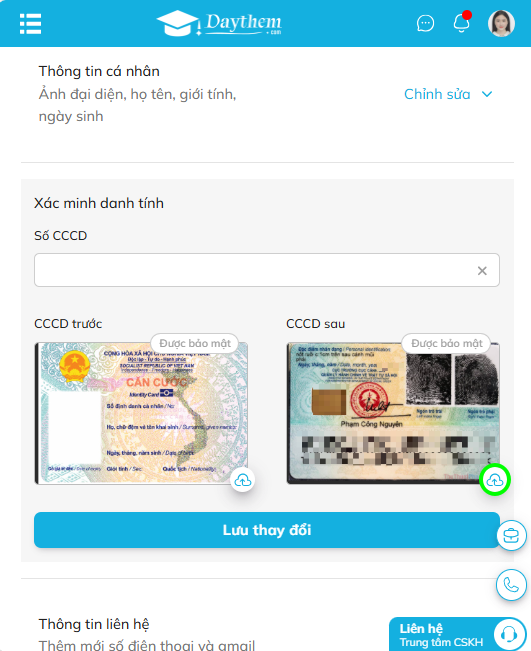The image size is (531, 651).
Task: Click the Daythem logo
Action: 219,23
